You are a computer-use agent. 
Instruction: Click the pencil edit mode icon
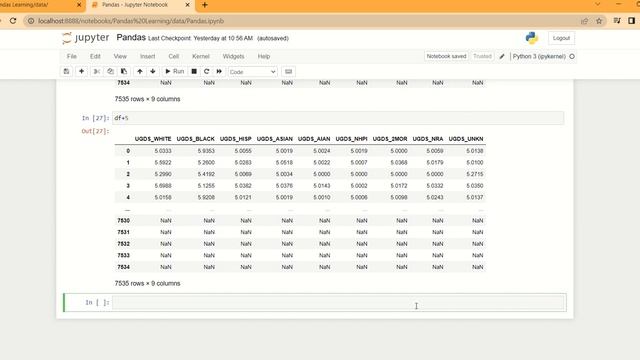pos(502,56)
